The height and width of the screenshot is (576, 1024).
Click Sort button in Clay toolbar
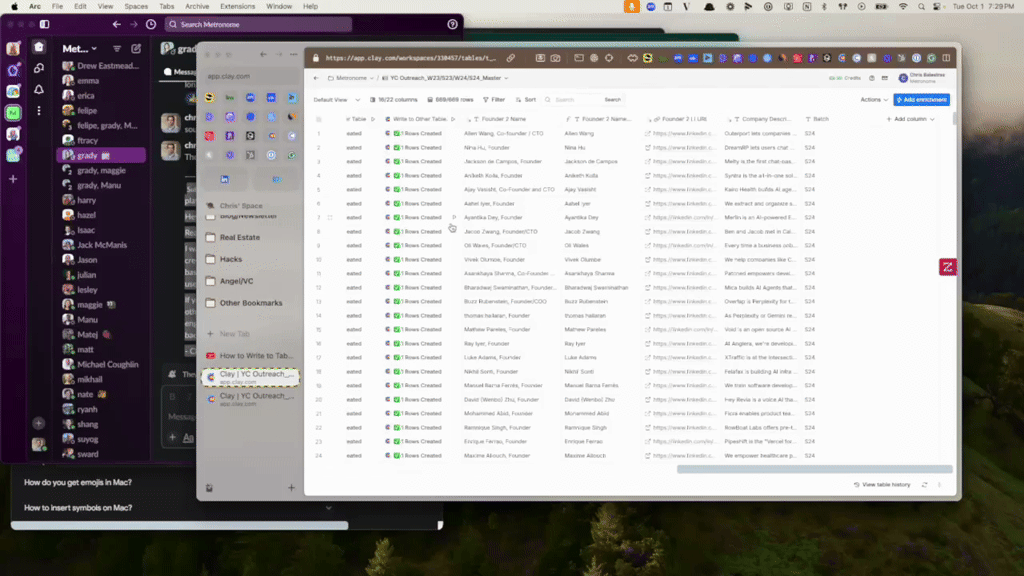coord(526,100)
